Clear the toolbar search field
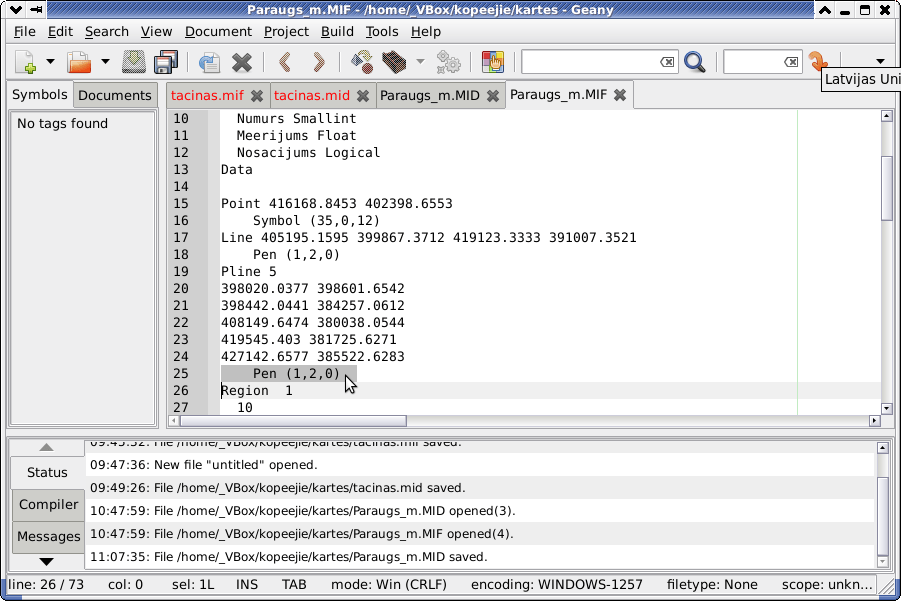The height and width of the screenshot is (601, 901). coord(667,61)
